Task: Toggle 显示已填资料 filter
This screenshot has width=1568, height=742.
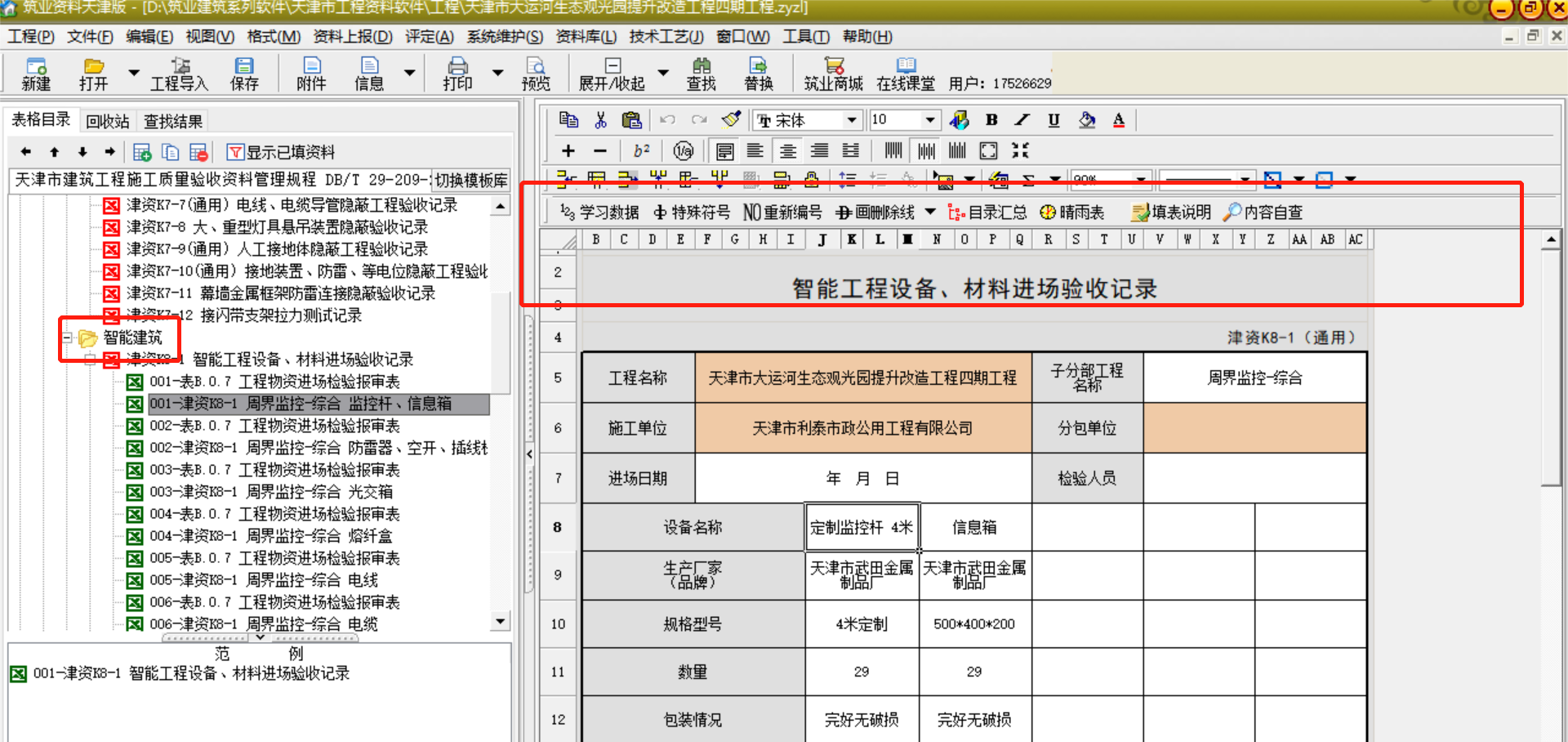Action: pos(281,152)
